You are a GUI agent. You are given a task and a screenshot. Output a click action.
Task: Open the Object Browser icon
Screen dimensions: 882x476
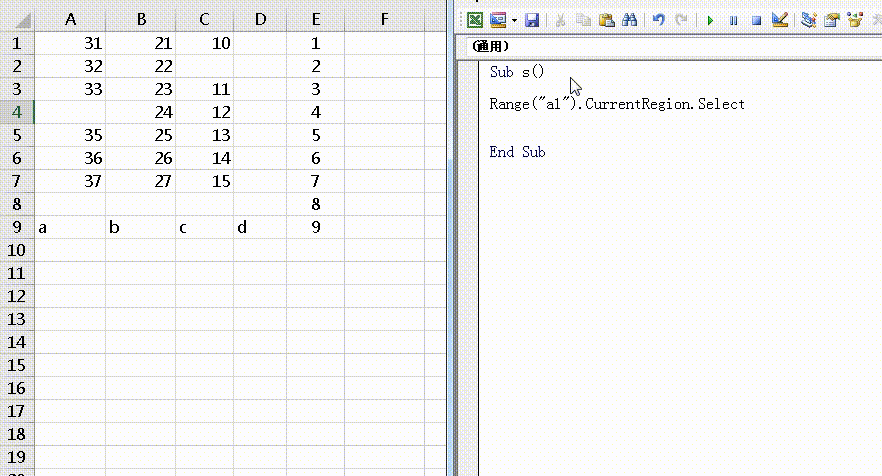point(855,20)
